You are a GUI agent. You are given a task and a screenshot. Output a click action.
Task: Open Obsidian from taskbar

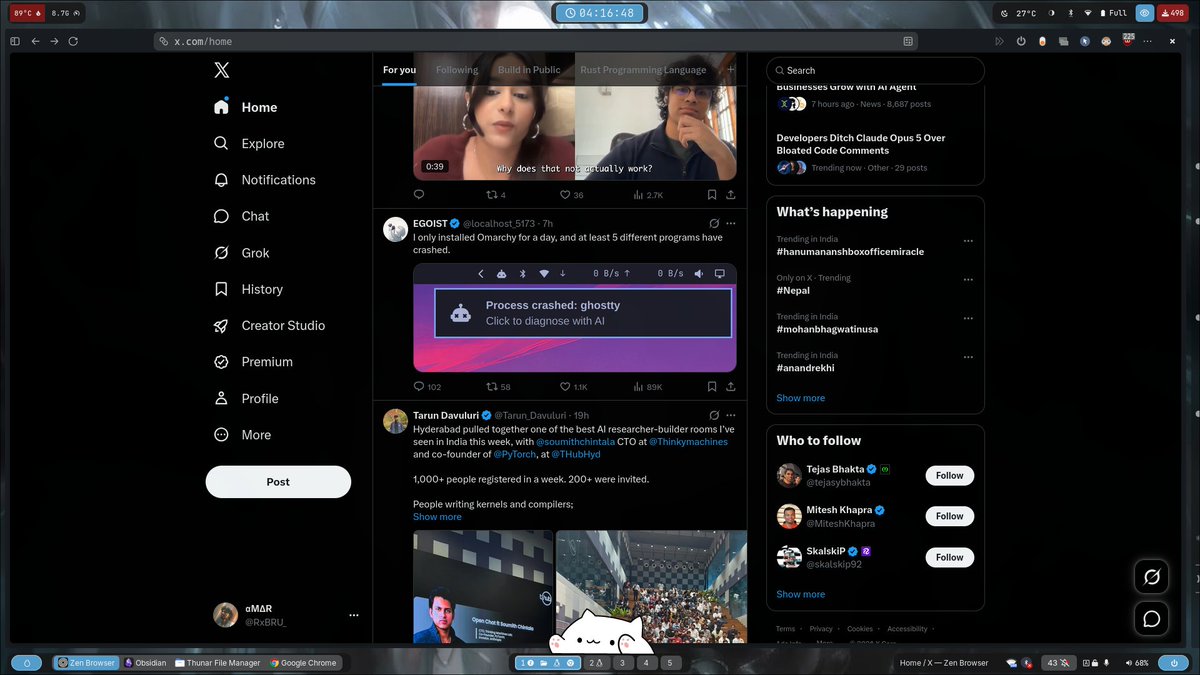[x=146, y=662]
